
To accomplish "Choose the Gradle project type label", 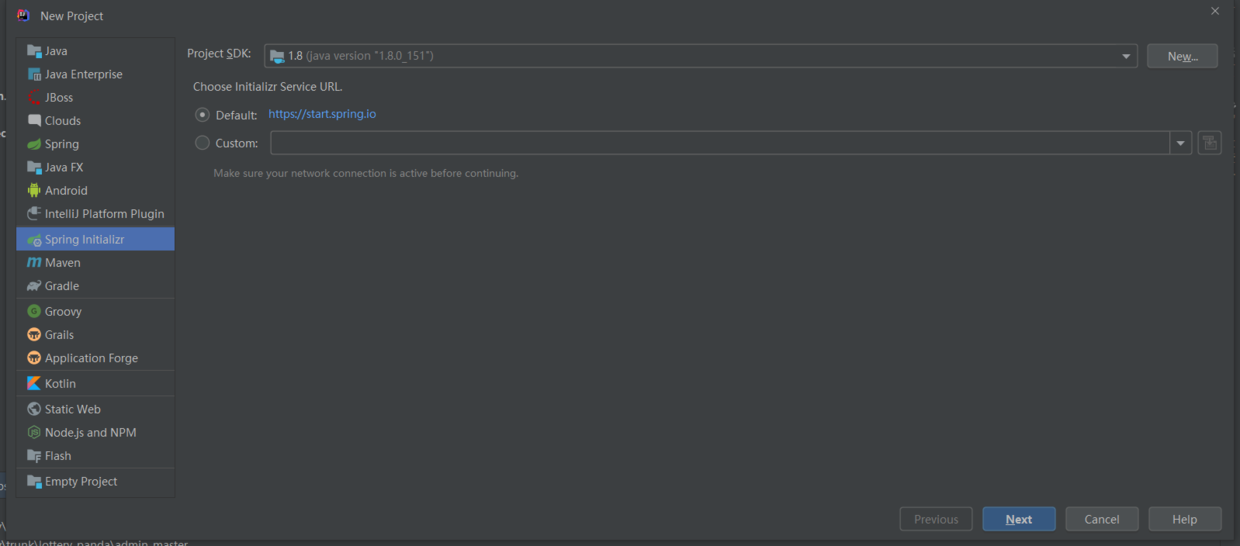I will point(62,286).
